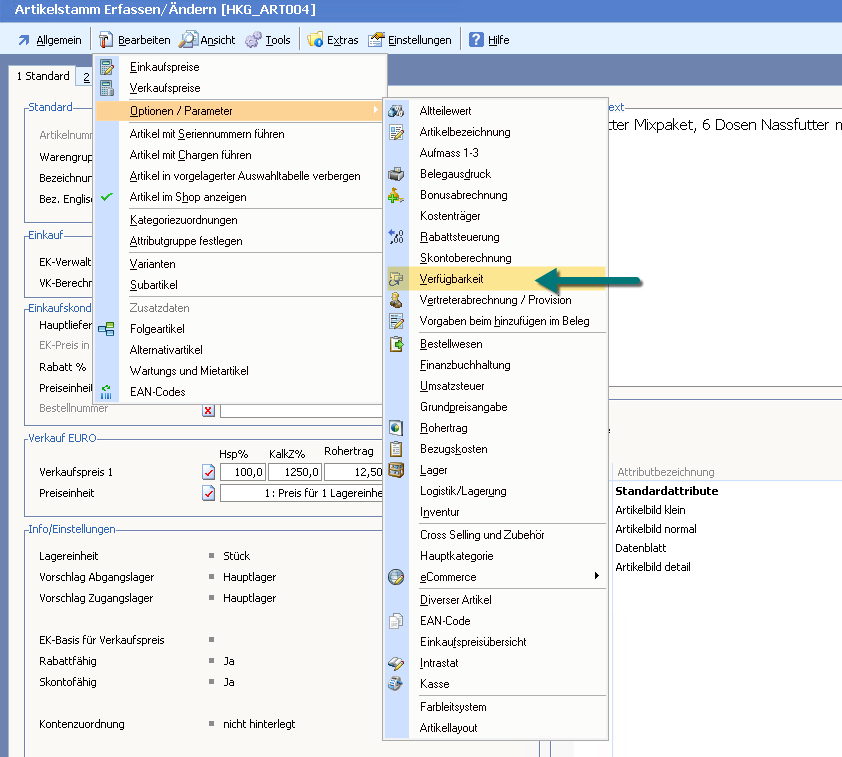Click the Bestellwesen icon
This screenshot has width=842, height=757.
[396, 344]
